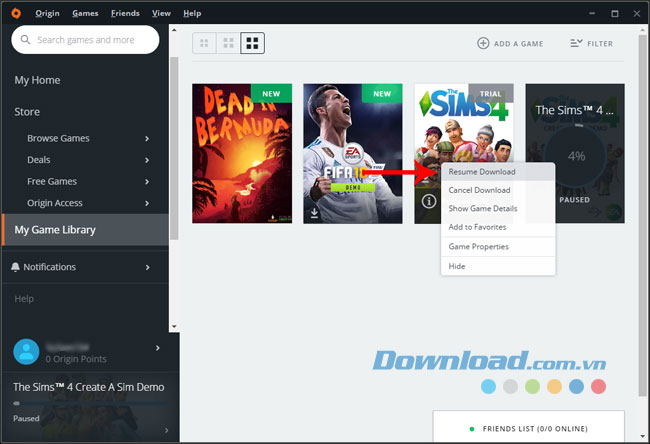Open the Games menu
Screen dimensions: 650x444
coord(85,13)
